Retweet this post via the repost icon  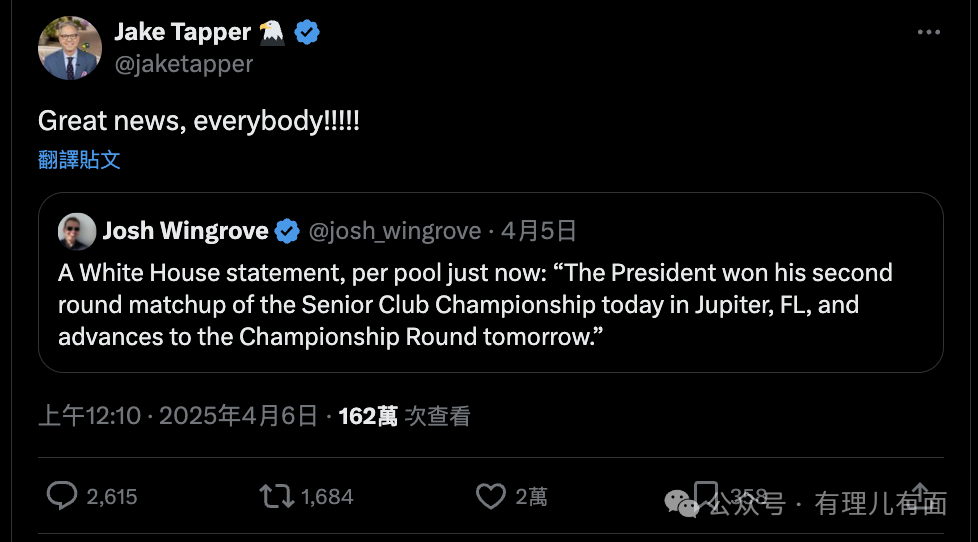[275, 495]
